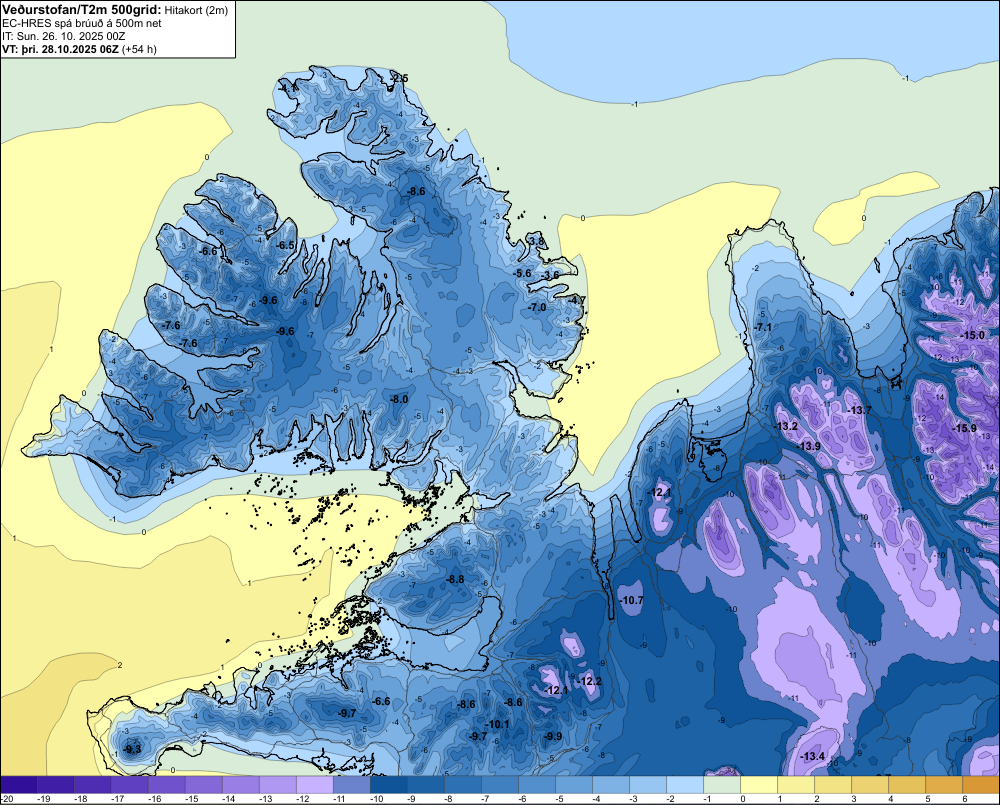Click the 'VT: þri. 28.10.2025 06Z' valid time
This screenshot has height=805, width=1000.
(x=60, y=49)
